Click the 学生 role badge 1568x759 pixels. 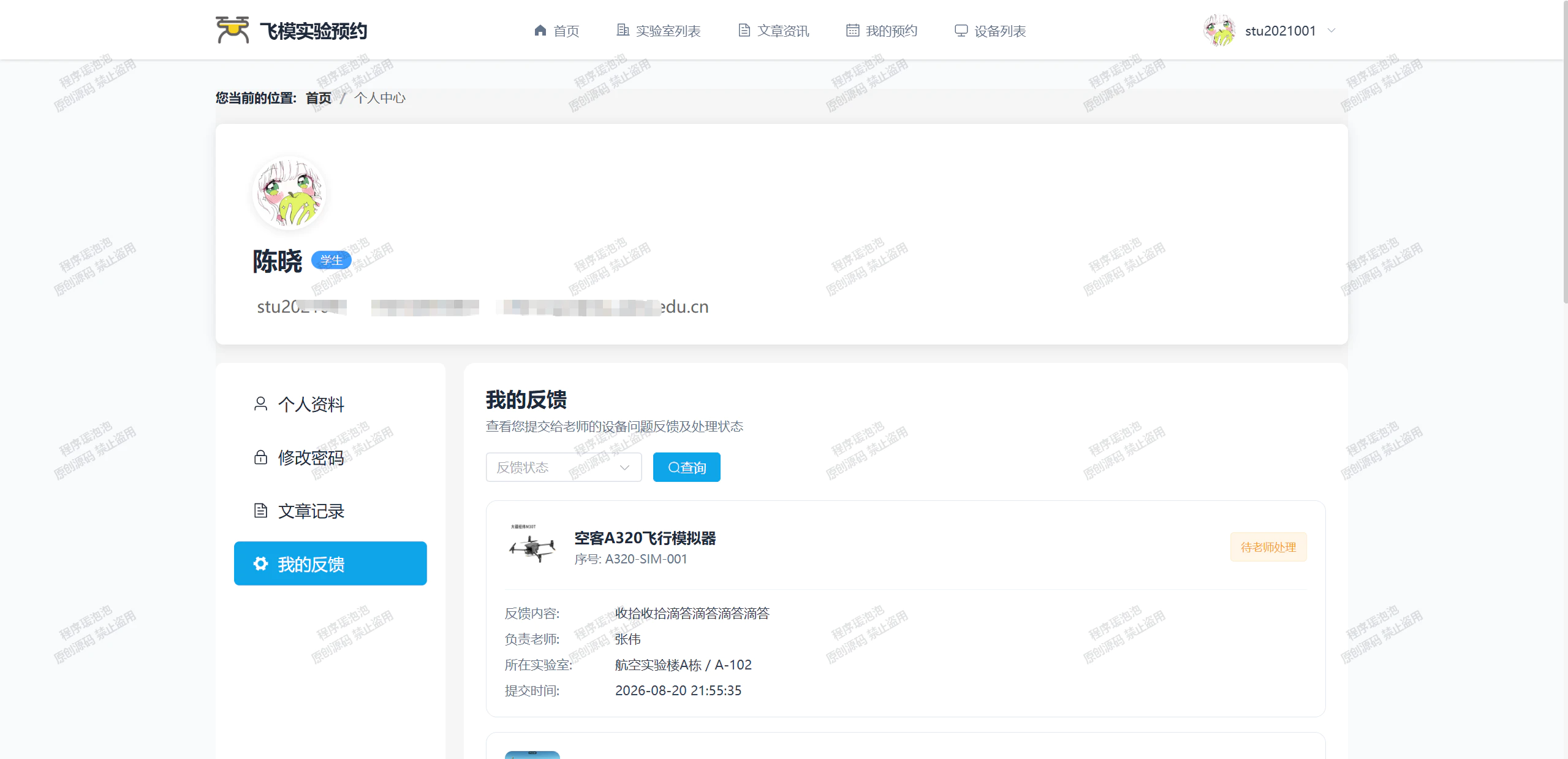click(x=331, y=260)
